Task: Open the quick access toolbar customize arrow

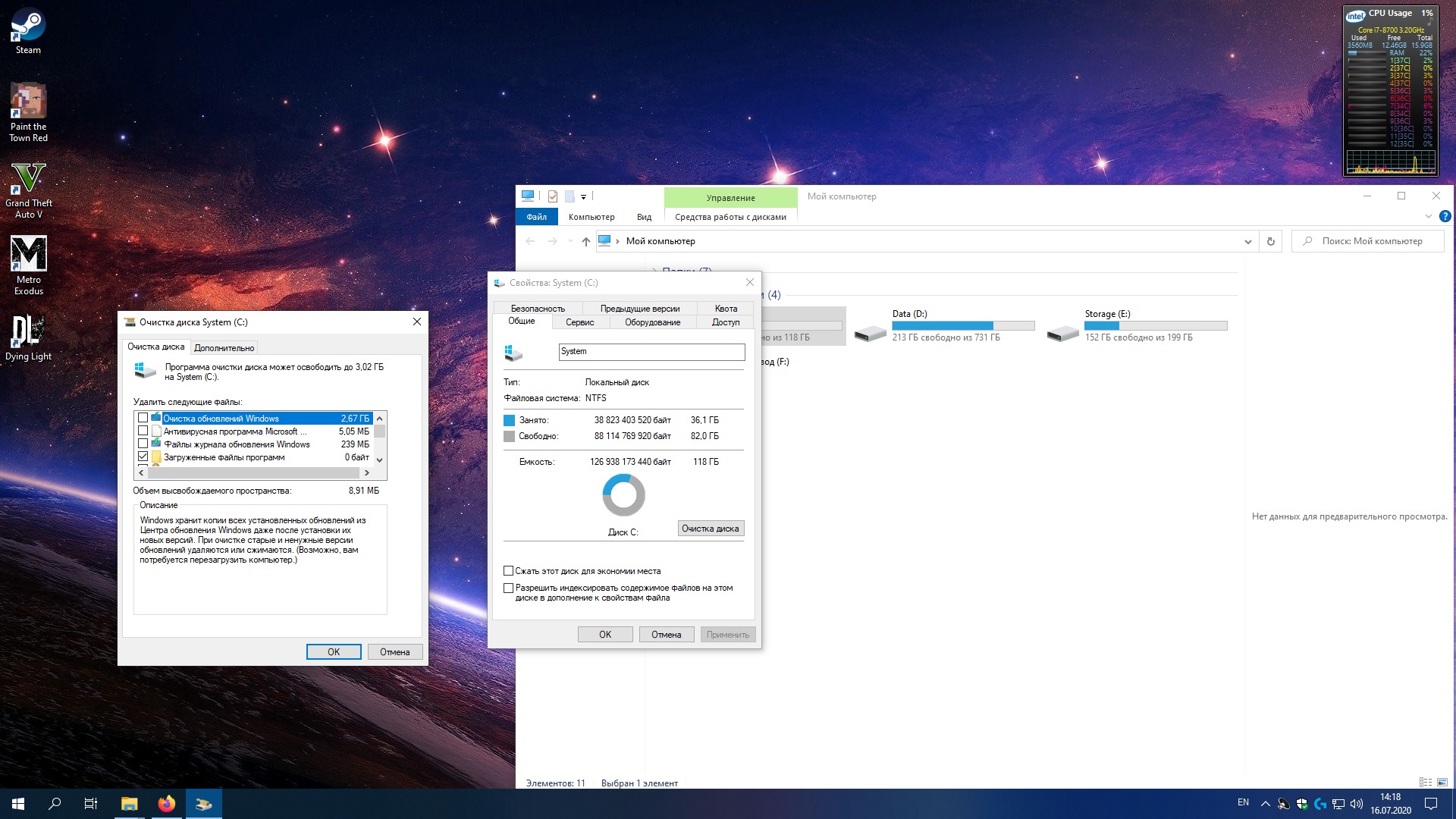Action: tap(583, 196)
